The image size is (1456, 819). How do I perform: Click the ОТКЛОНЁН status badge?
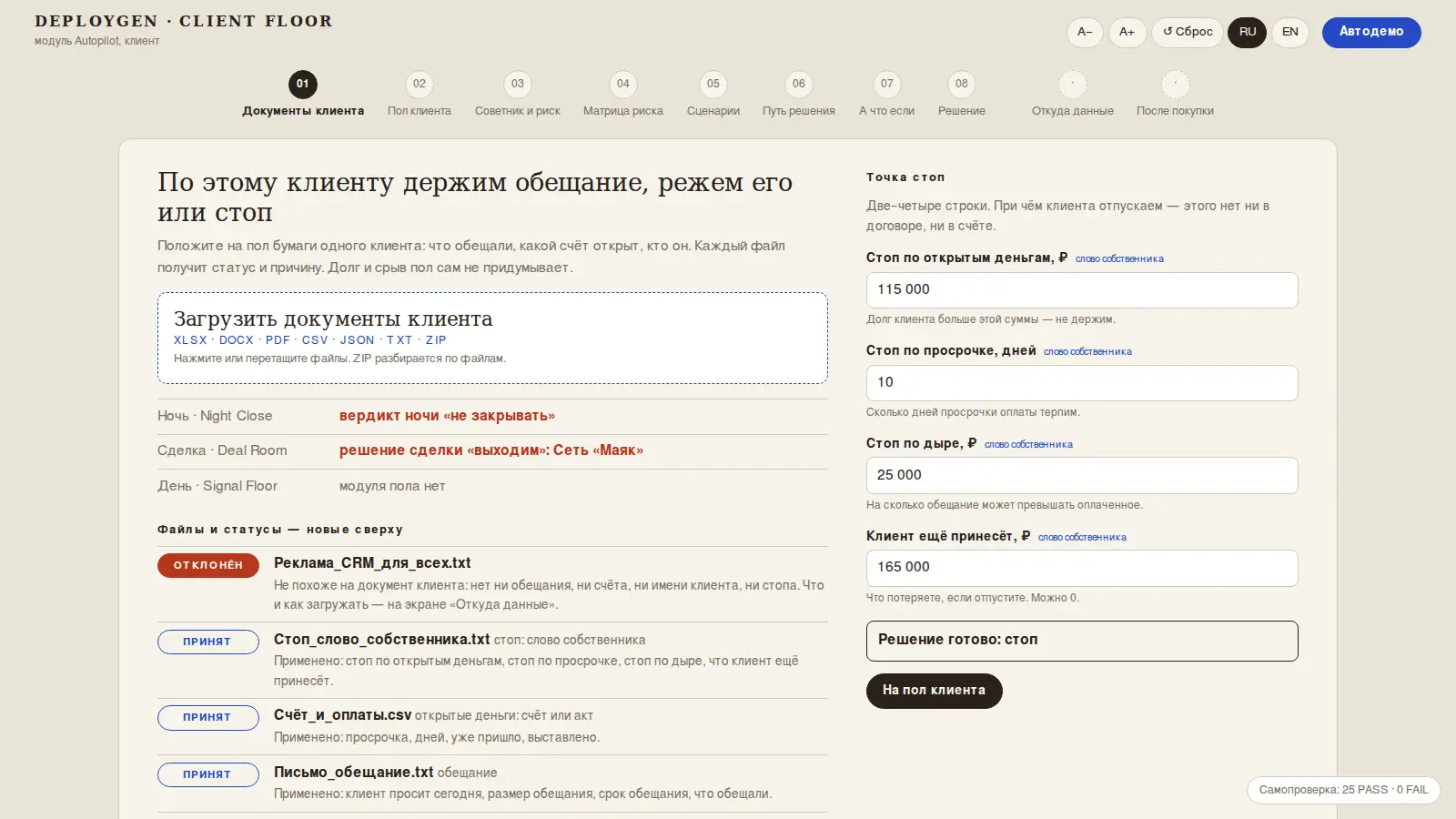(208, 565)
